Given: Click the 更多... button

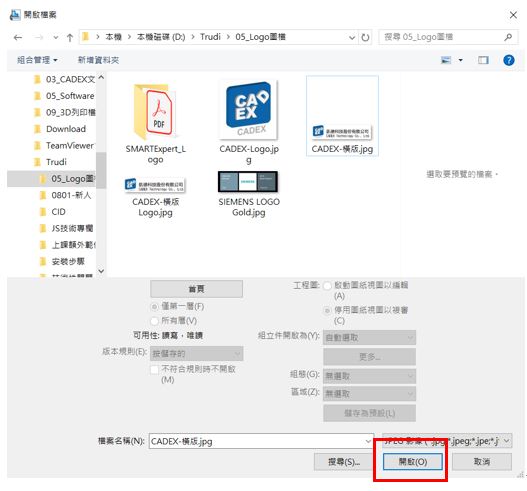Looking at the screenshot, I should [x=369, y=357].
